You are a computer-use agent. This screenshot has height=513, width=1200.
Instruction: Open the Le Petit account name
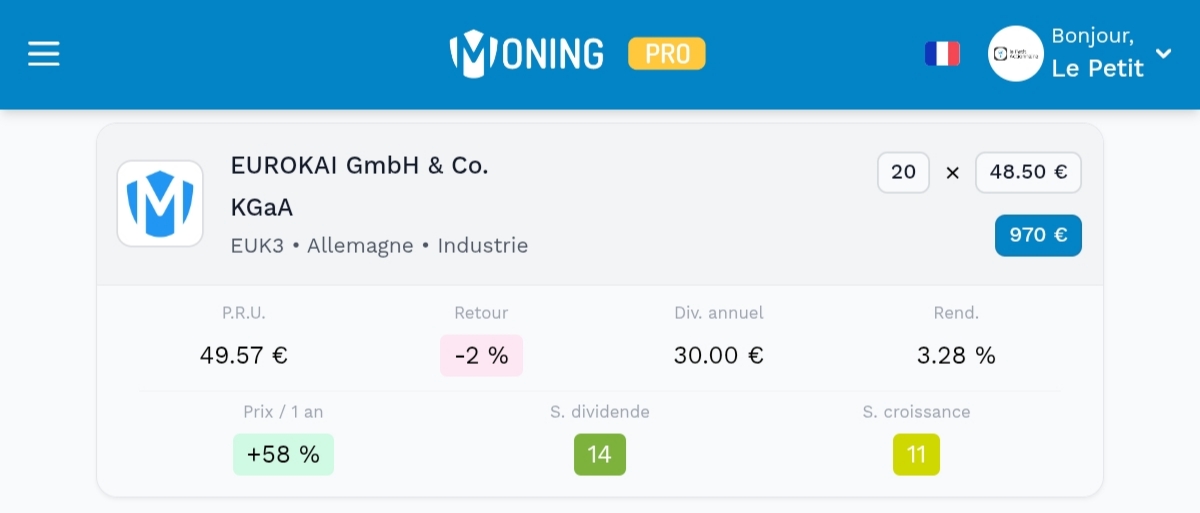(x=1097, y=70)
